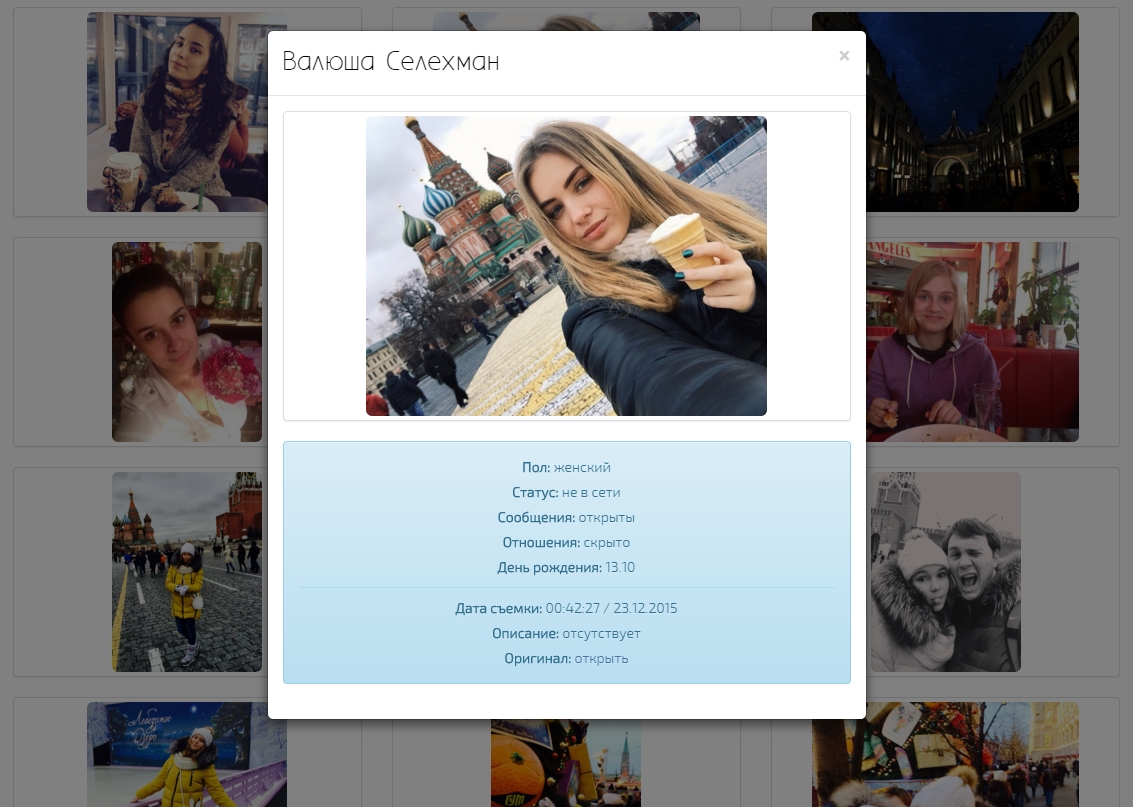The width and height of the screenshot is (1133, 807).
Task: Click the 'День рождения: 13.10' line
Action: (x=566, y=567)
